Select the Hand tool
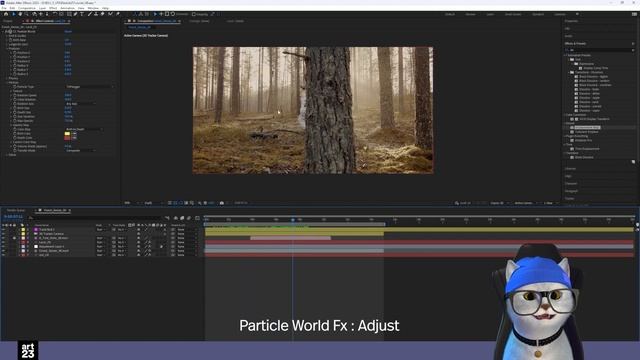The image size is (640, 360). point(20,14)
